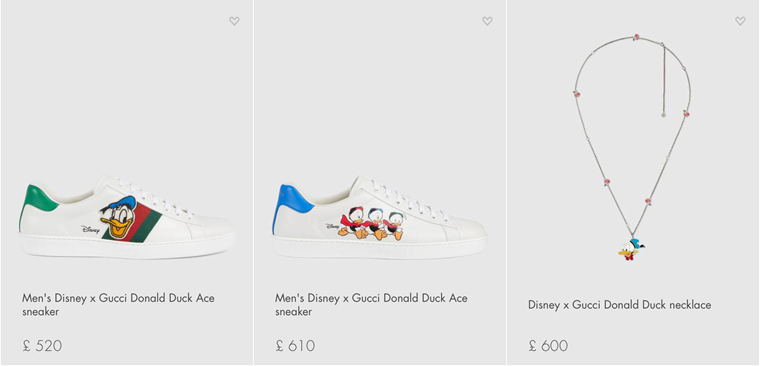Open the sneaker title link priced £520
This screenshot has width=761, height=366.
(x=118, y=305)
